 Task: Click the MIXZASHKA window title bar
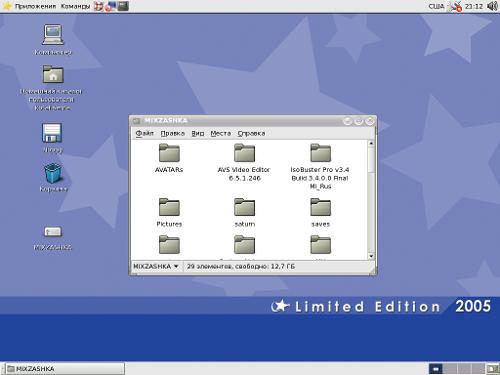[253, 121]
